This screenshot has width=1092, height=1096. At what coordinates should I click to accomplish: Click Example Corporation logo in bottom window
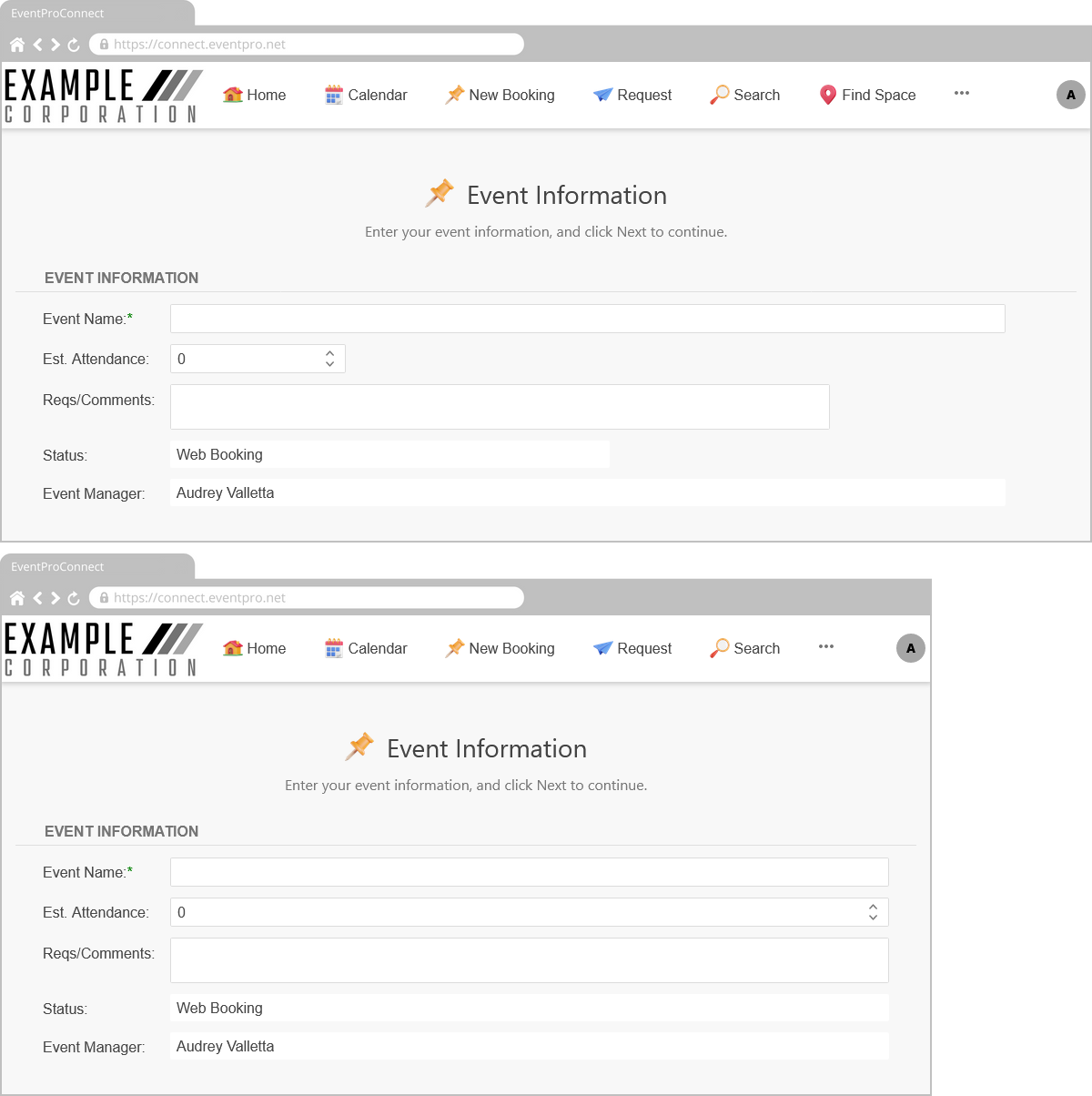point(102,649)
